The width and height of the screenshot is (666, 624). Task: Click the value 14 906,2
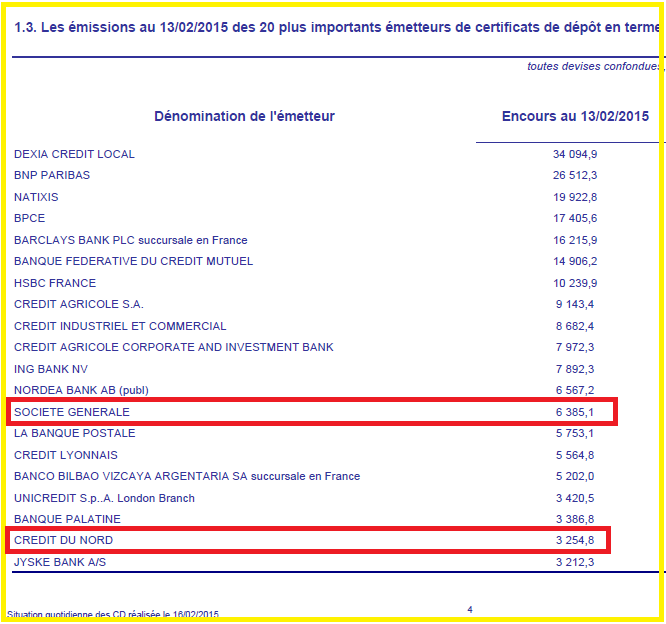point(575,261)
